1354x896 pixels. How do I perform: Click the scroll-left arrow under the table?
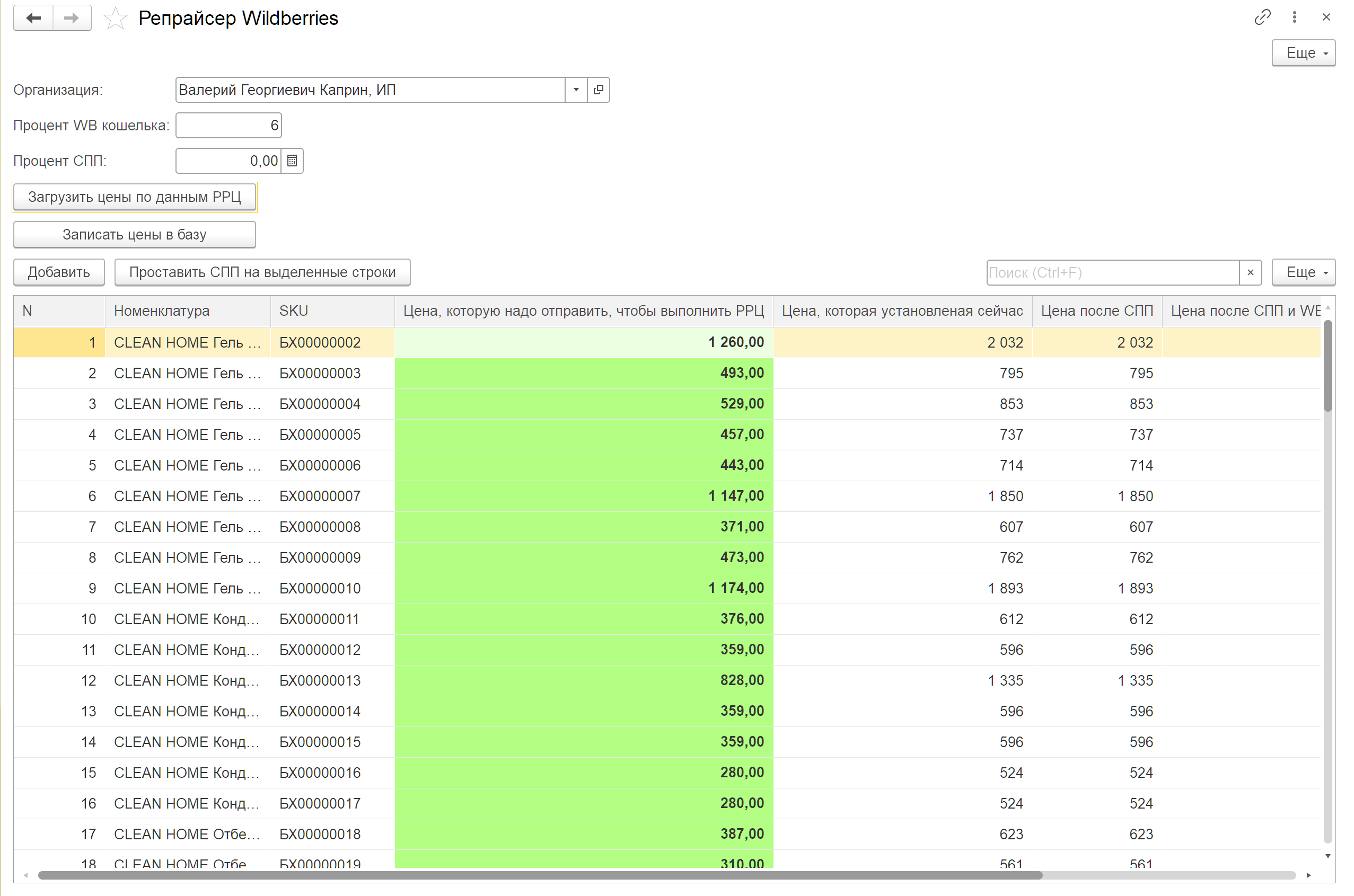(25, 875)
